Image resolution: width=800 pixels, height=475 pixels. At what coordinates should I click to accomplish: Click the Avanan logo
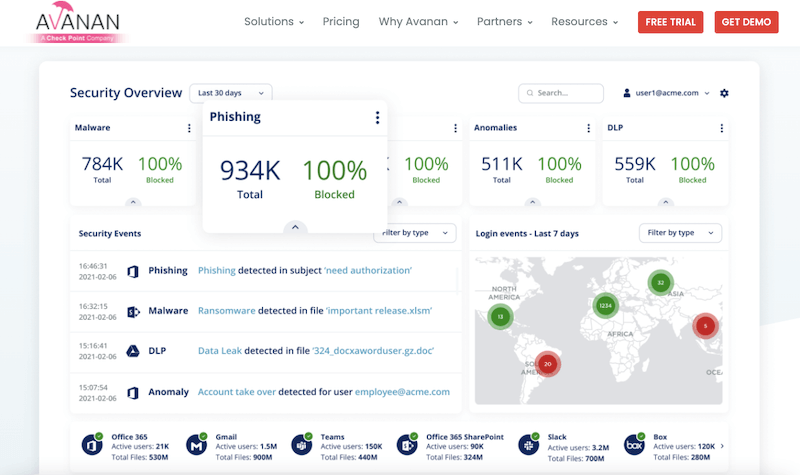78,22
